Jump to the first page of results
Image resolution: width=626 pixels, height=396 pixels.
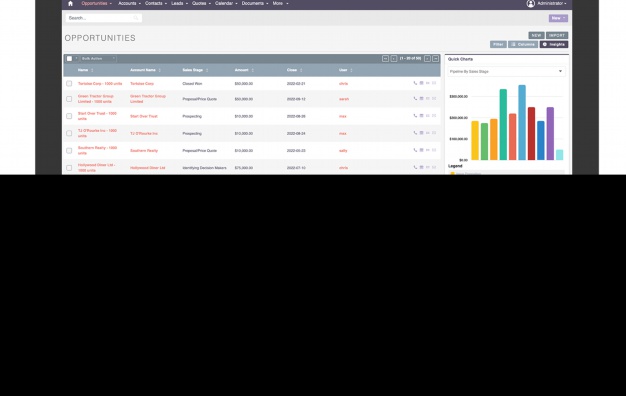click(385, 59)
